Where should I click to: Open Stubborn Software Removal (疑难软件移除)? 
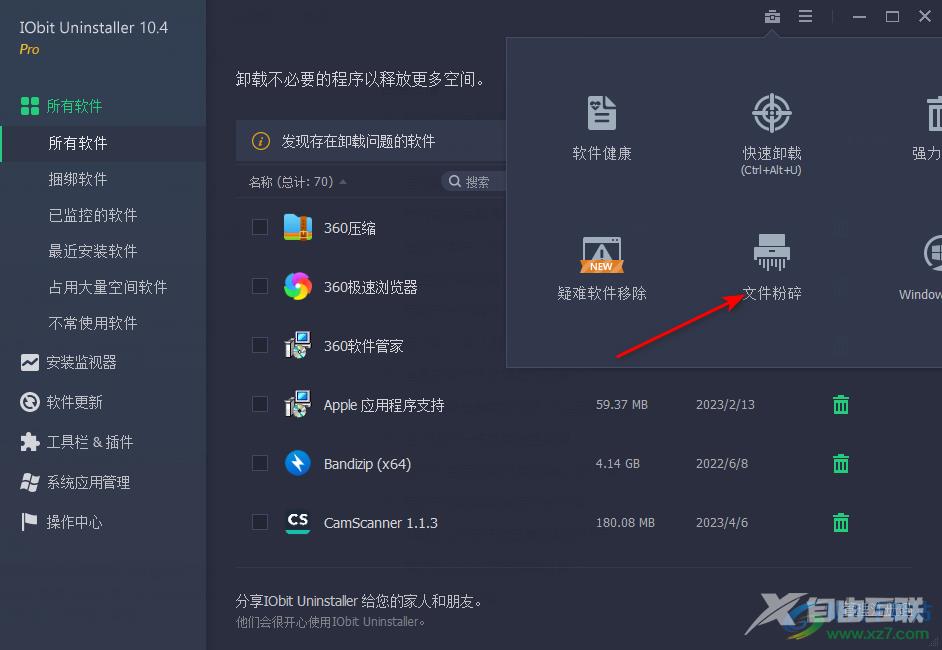point(601,268)
